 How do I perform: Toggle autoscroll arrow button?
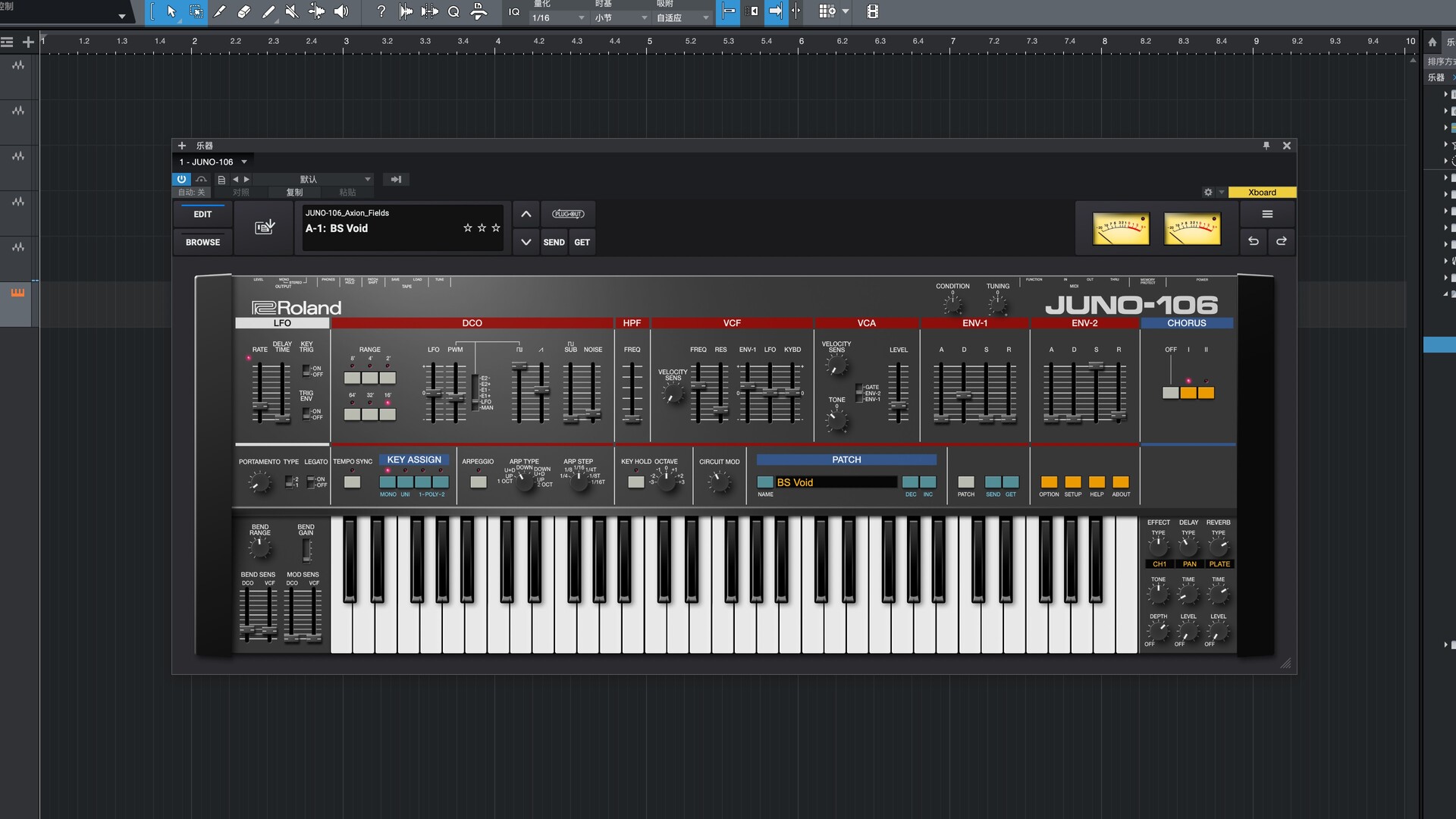(776, 11)
